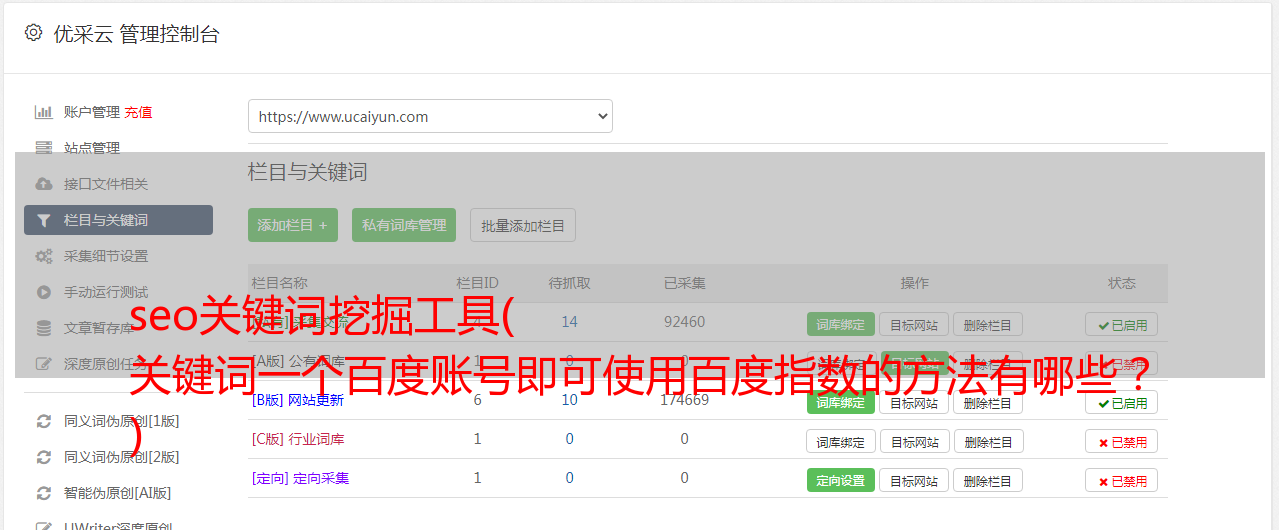Click 删除栏目 for [C版] 行业词库
This screenshot has width=1279, height=530.
pyautogui.click(x=987, y=441)
